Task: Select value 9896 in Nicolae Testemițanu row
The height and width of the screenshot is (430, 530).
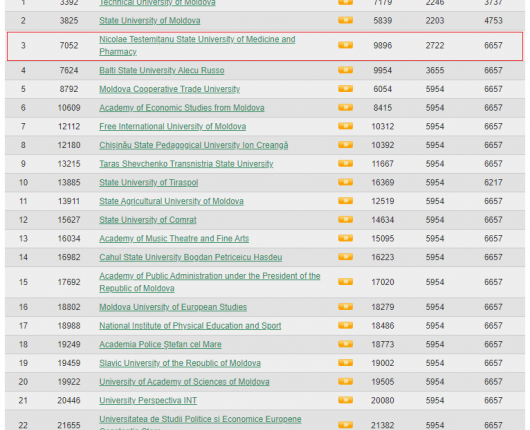Action: 383,45
